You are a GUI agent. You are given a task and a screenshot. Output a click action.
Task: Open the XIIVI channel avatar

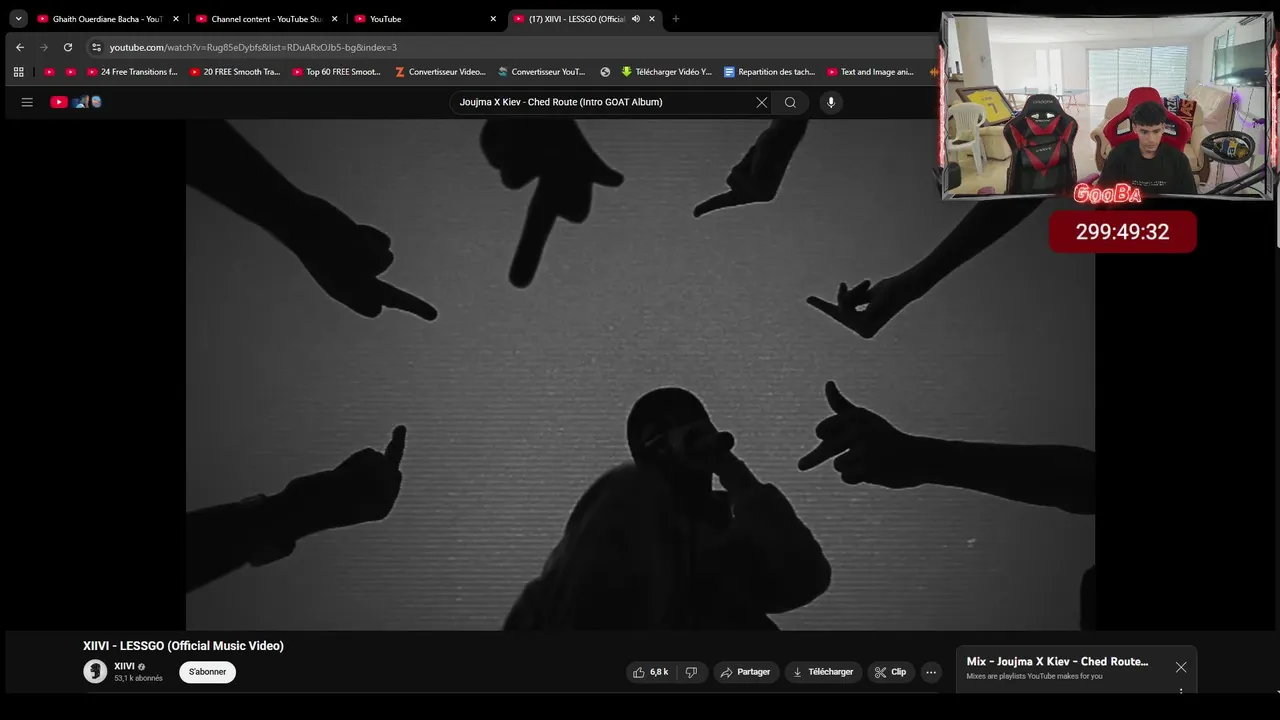[x=95, y=672]
